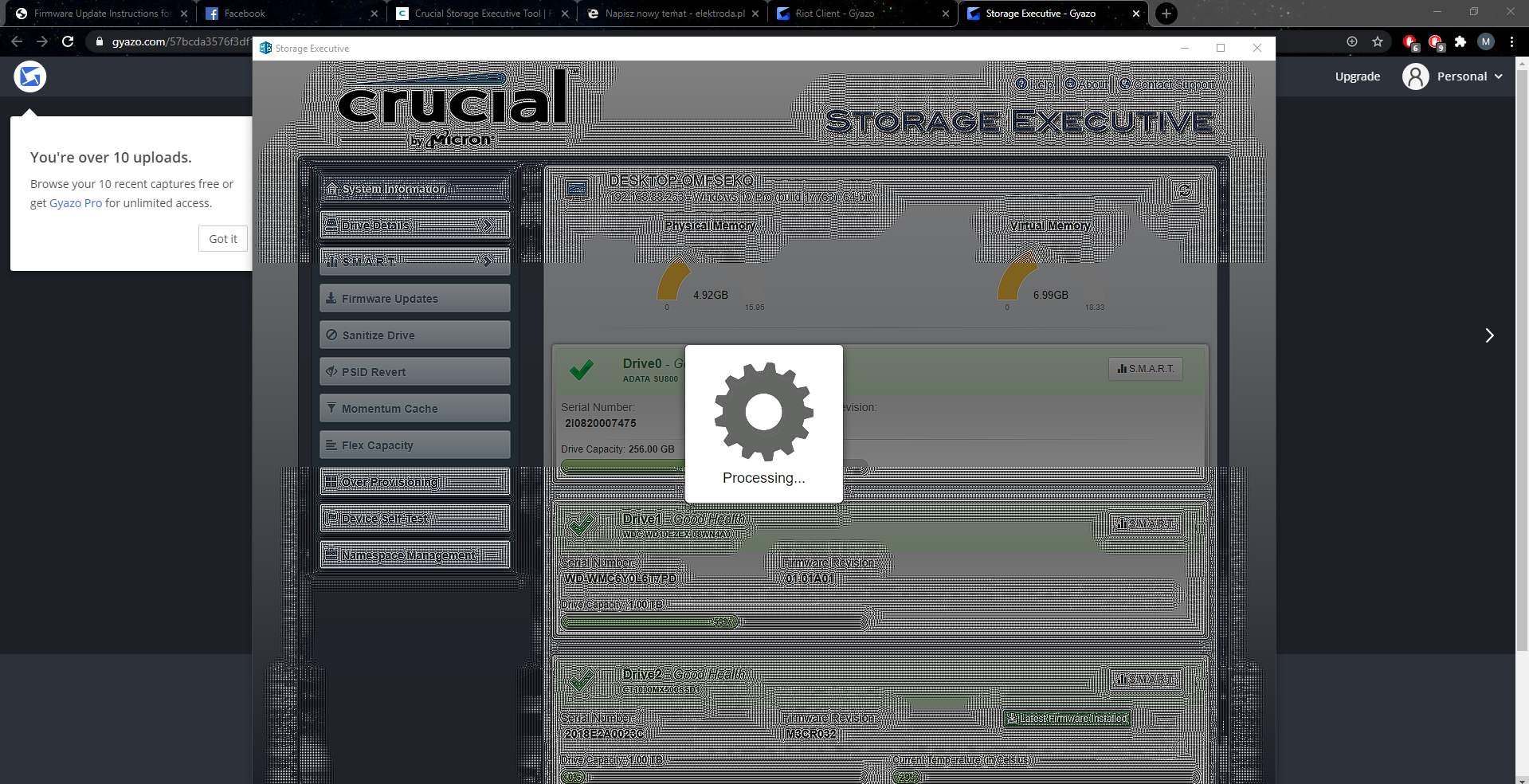
Task: Click Drive1 firmware revision 01.01A01
Action: point(810,578)
